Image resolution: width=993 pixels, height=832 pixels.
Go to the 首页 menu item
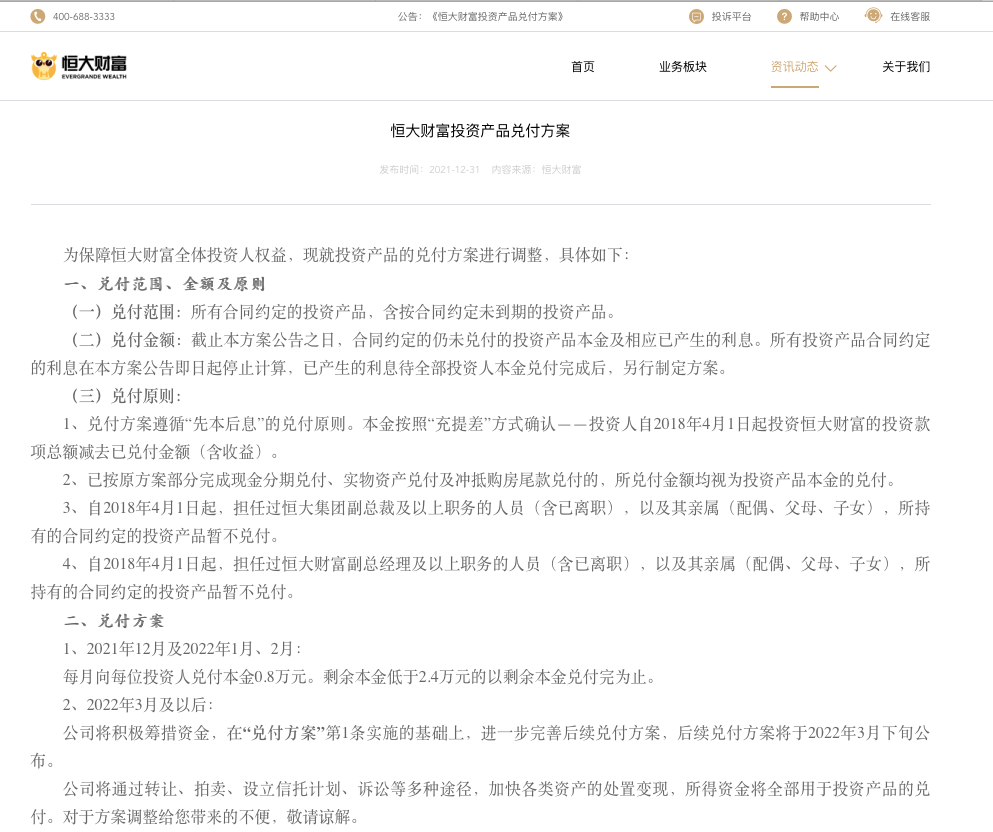(x=583, y=67)
